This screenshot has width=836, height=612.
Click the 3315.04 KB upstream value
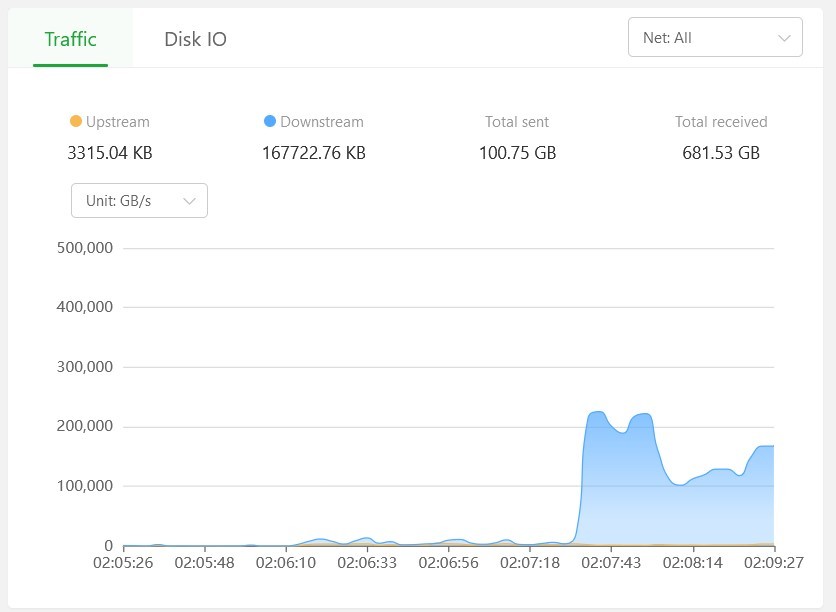click(x=110, y=153)
